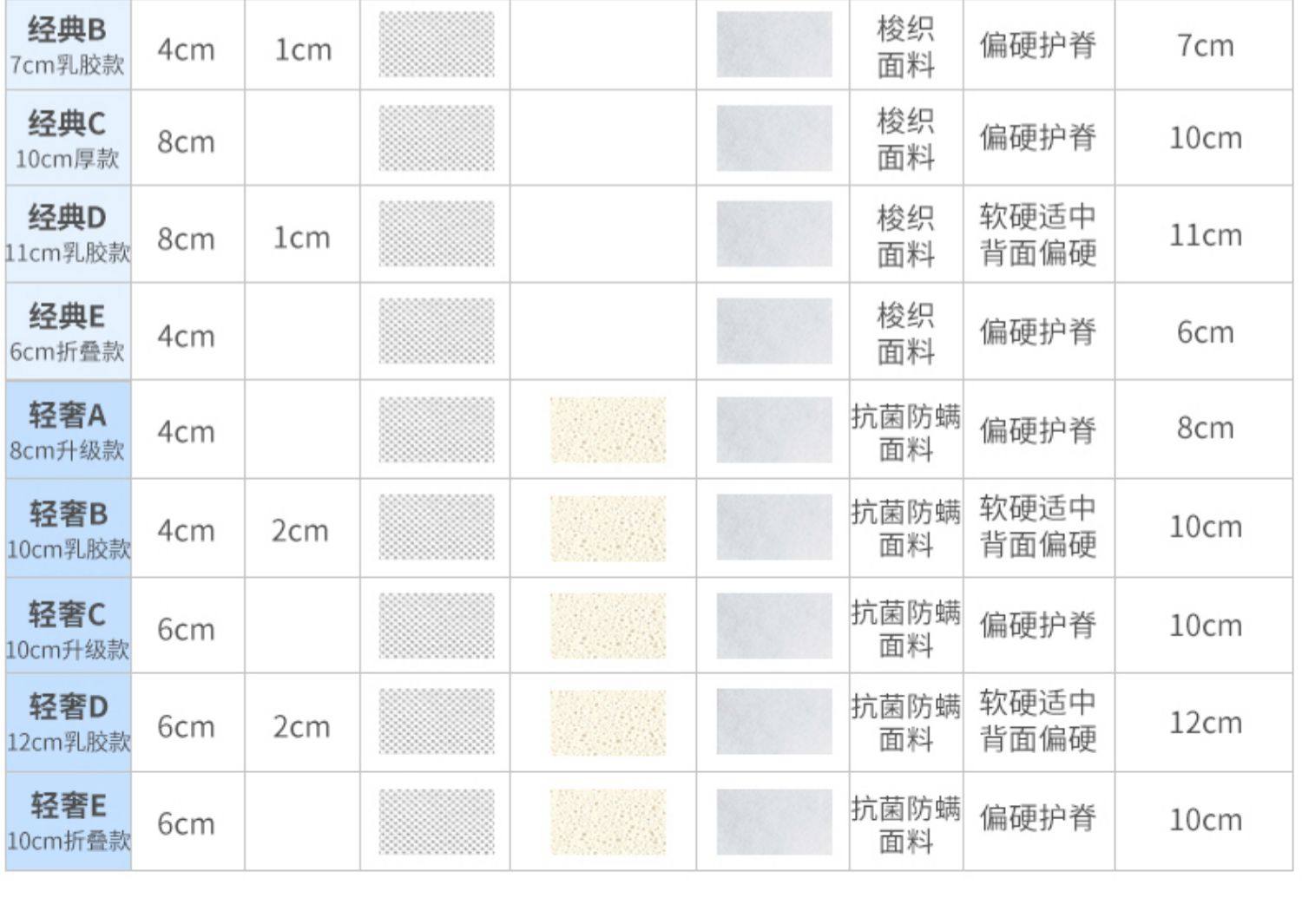
Task: Click the 经典D 11cm乳胶款 label cell
Action: pos(68,233)
